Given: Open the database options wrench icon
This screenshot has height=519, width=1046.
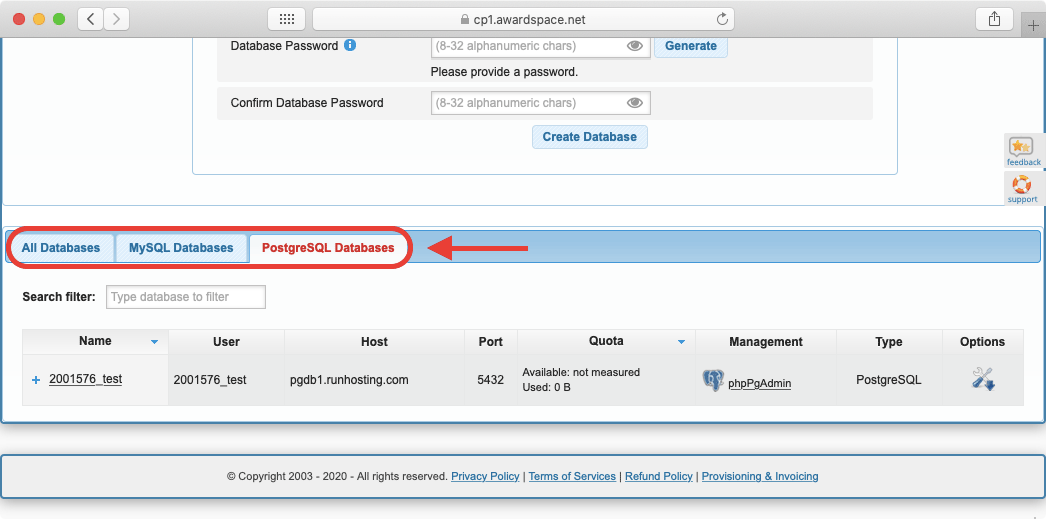Looking at the screenshot, I should coord(982,380).
